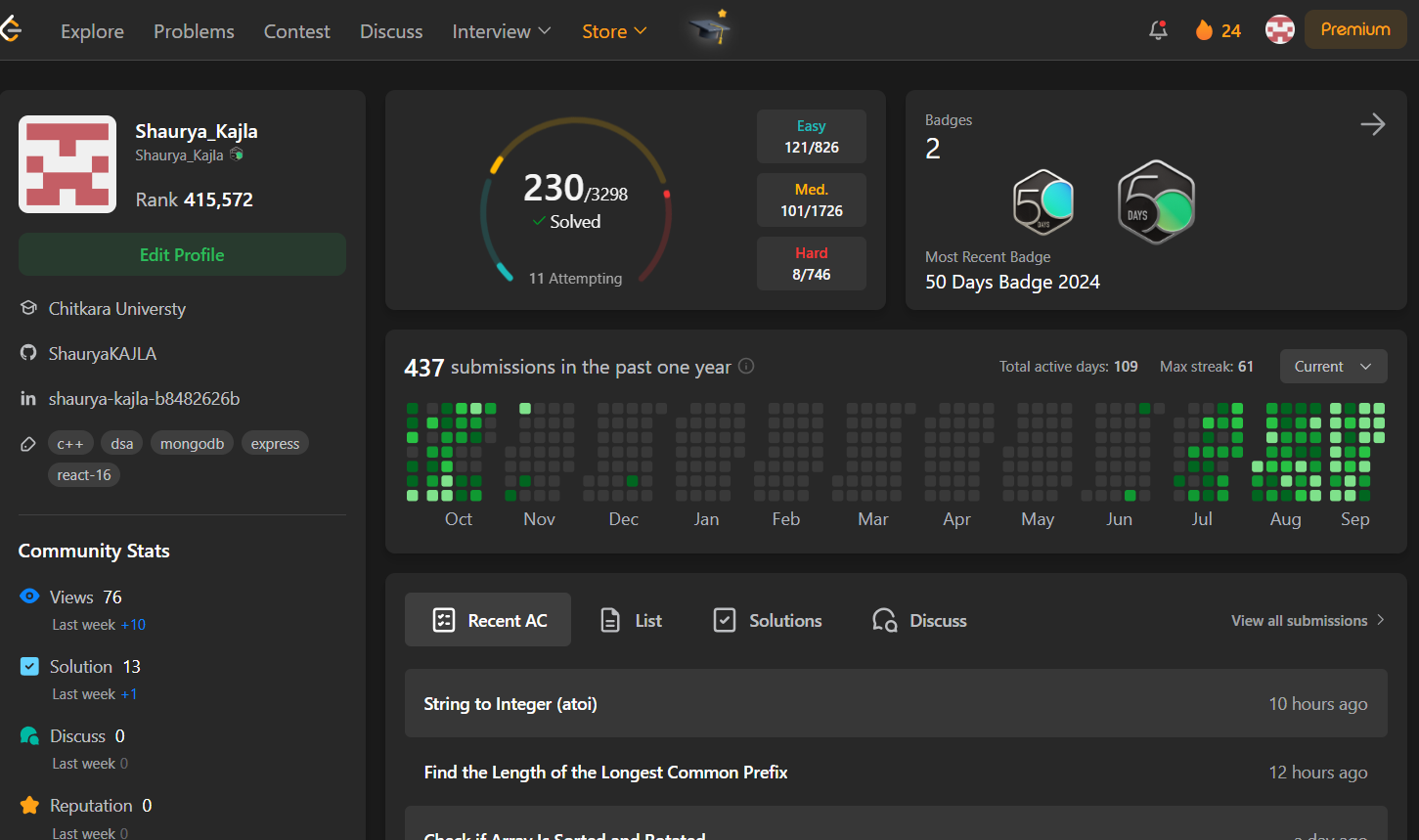Click the Solution checkbox icon in Community Stats

coord(29,666)
